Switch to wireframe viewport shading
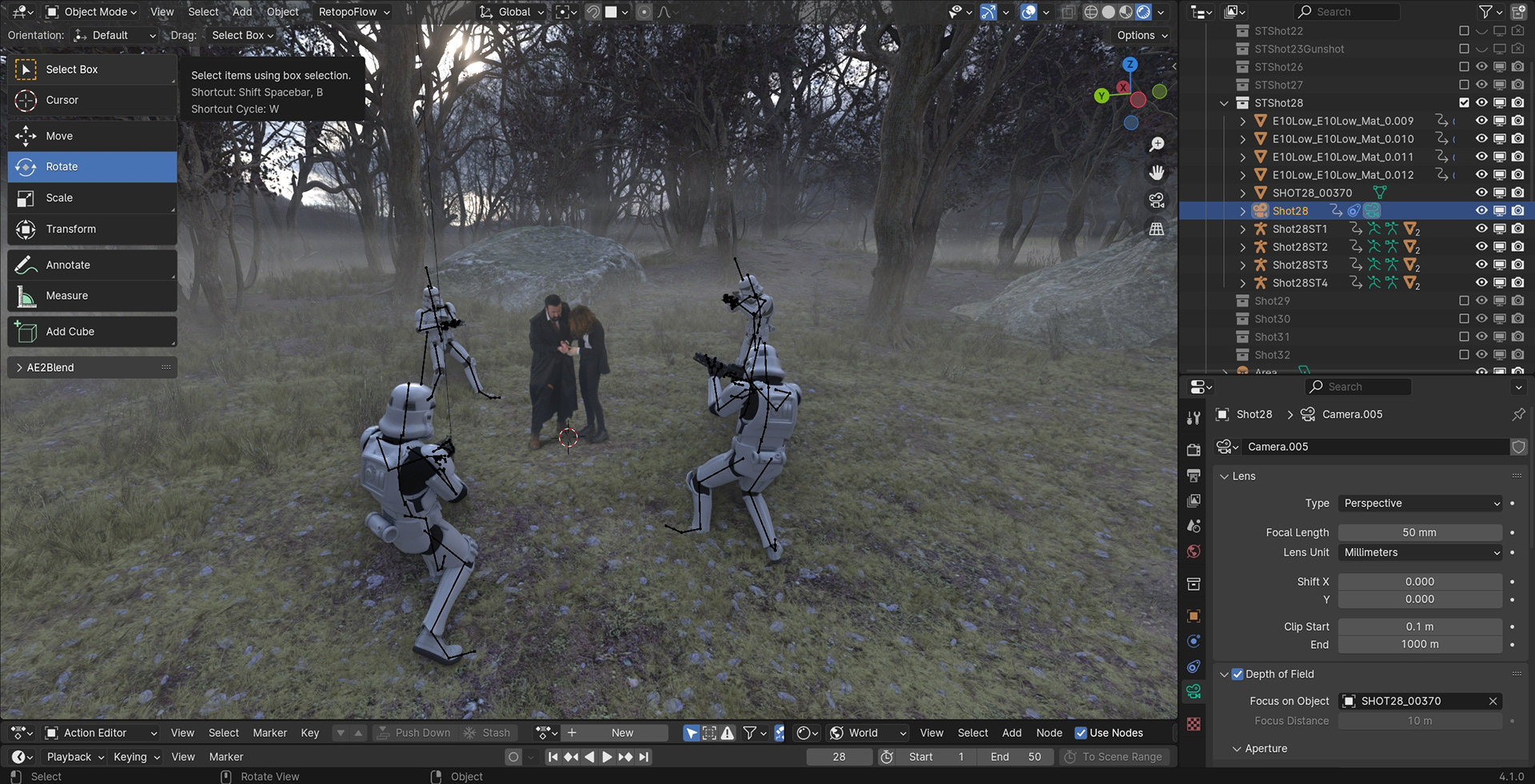The width and height of the screenshot is (1535, 784). [x=1090, y=12]
